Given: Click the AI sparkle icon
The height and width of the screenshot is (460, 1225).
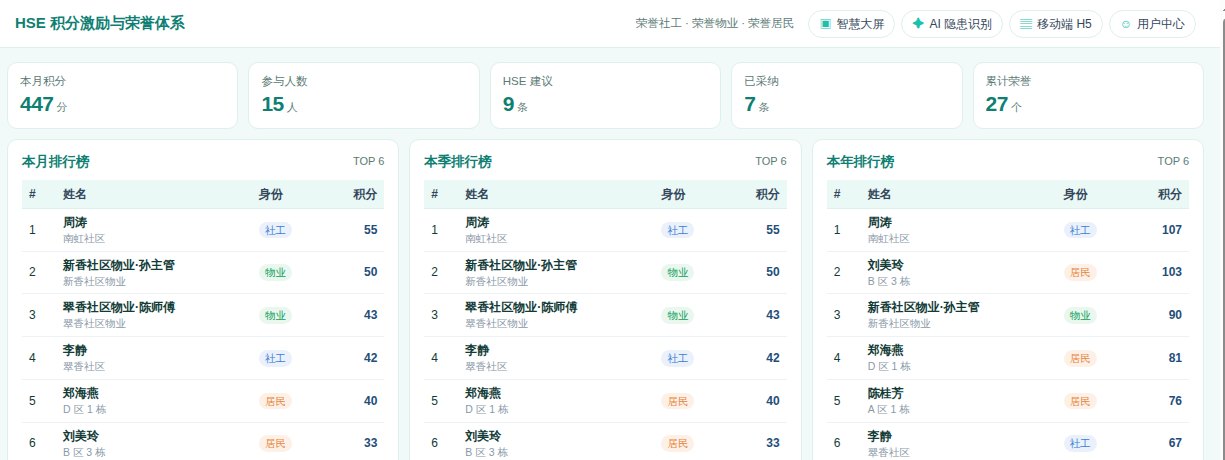Looking at the screenshot, I should coord(918,24).
